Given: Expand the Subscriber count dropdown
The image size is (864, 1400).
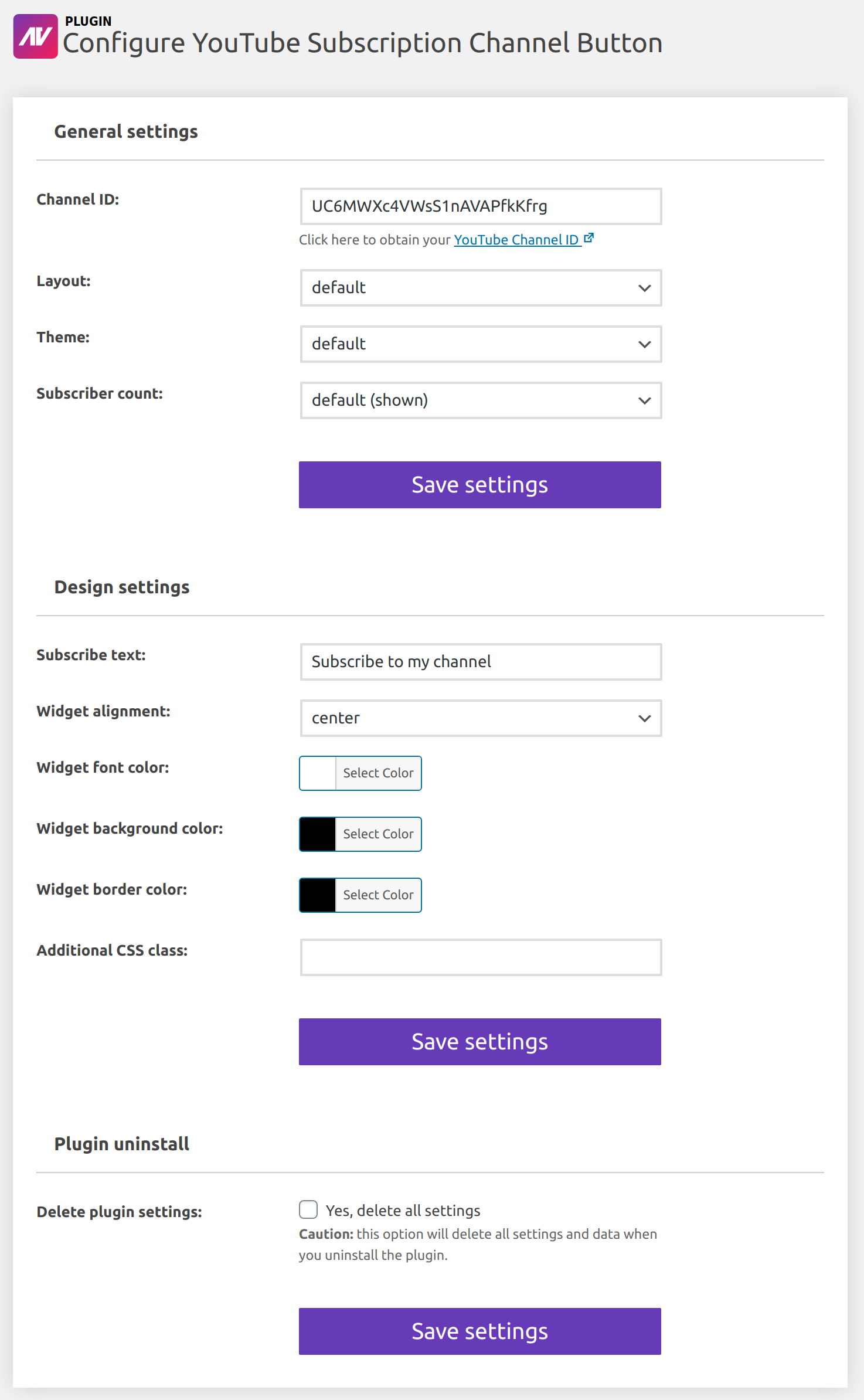Looking at the screenshot, I should click(481, 400).
